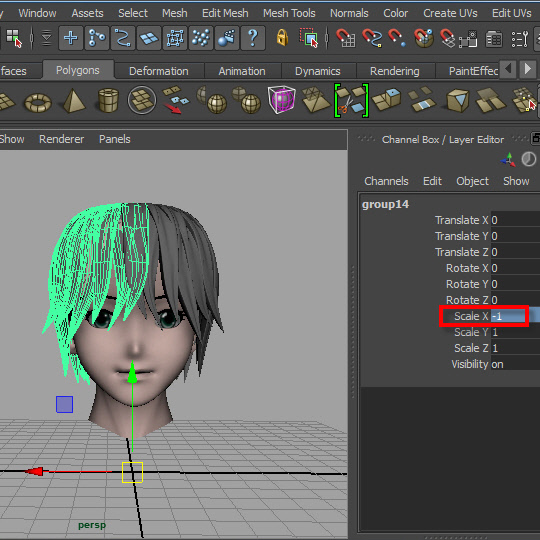540x540 pixels.
Task: Click the Bridge shelf icon
Action: 421,100
